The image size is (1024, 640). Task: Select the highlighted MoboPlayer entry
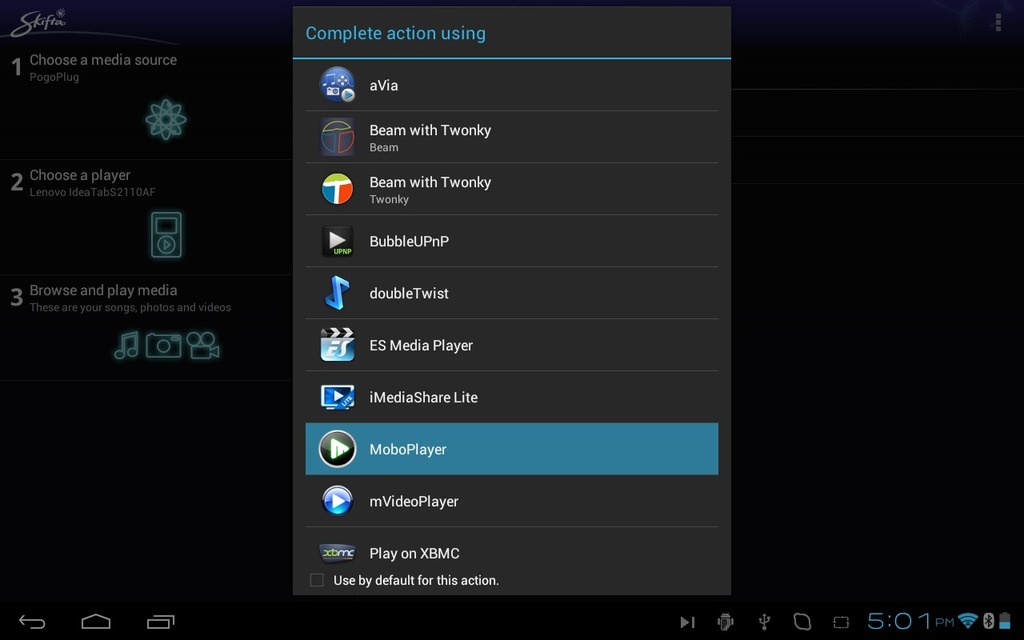(x=512, y=449)
